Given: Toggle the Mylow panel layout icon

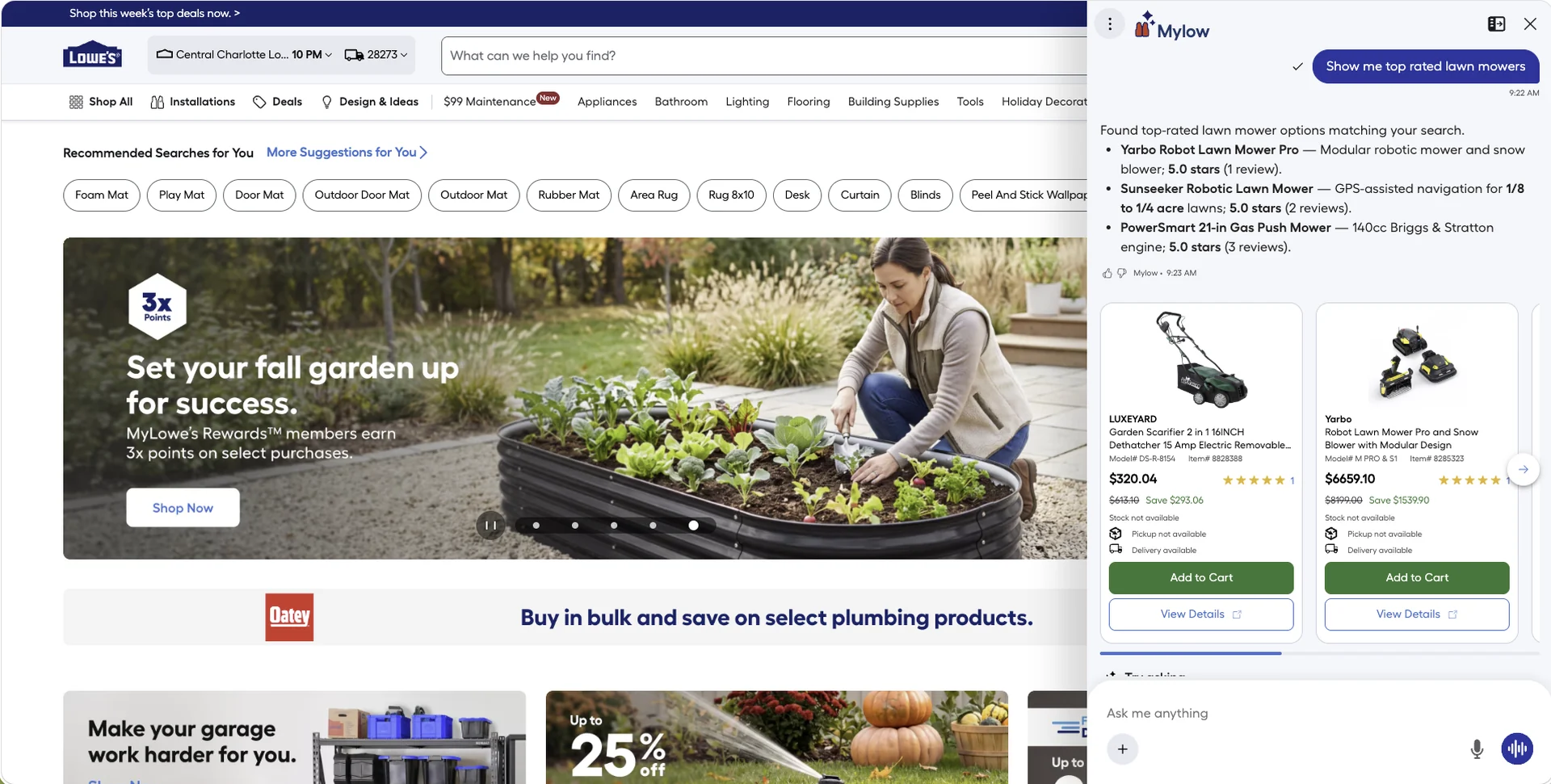Looking at the screenshot, I should pos(1496,24).
